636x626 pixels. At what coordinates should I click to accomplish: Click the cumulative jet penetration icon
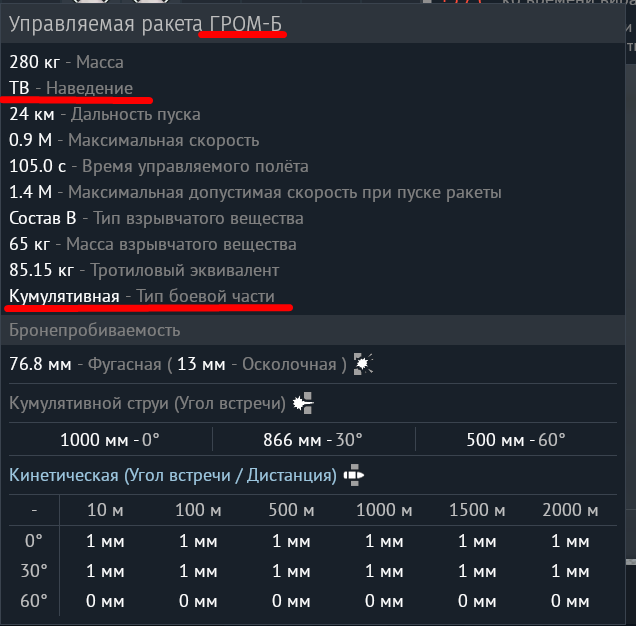303,403
